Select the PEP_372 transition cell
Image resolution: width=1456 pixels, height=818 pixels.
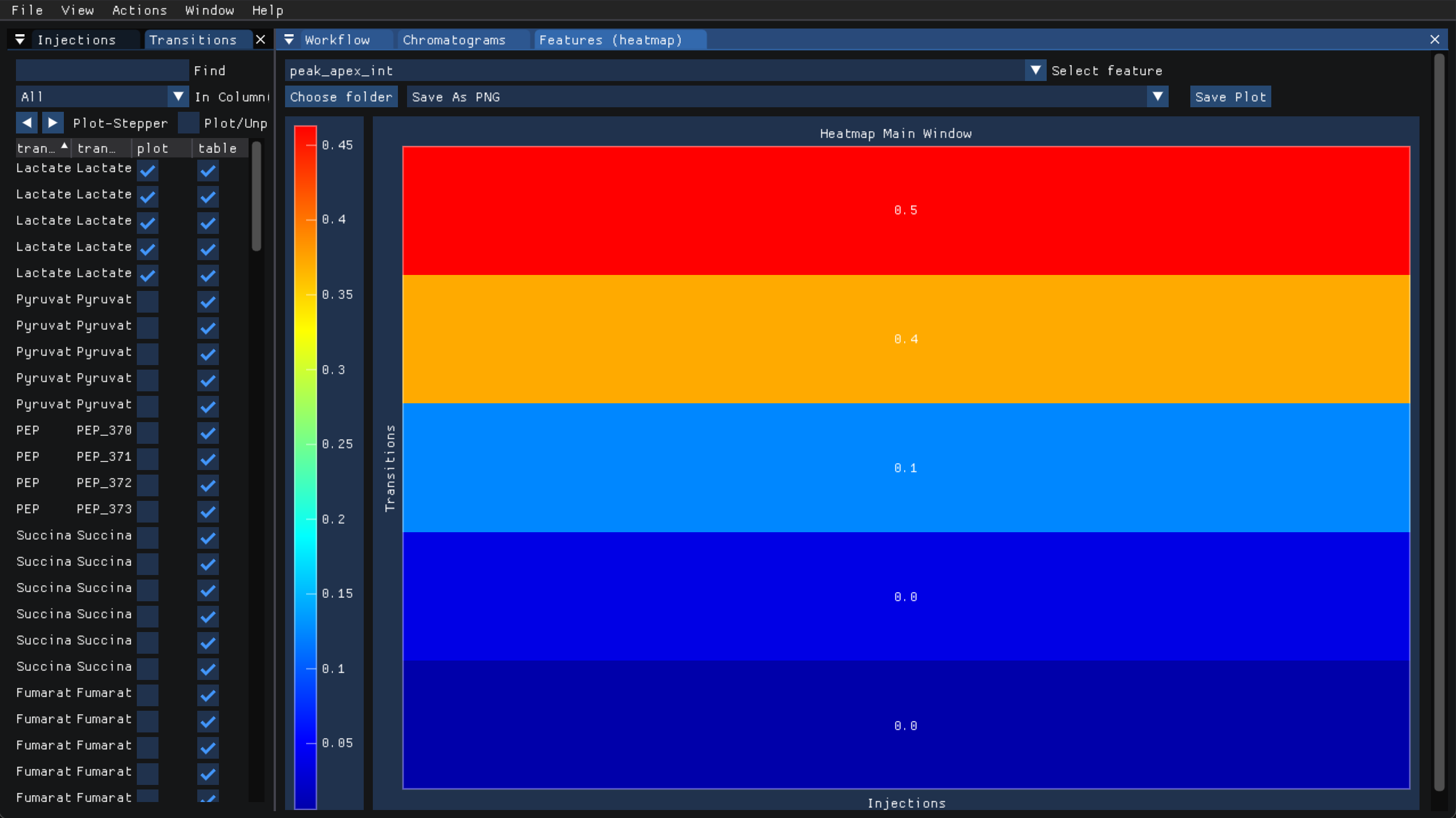click(104, 483)
